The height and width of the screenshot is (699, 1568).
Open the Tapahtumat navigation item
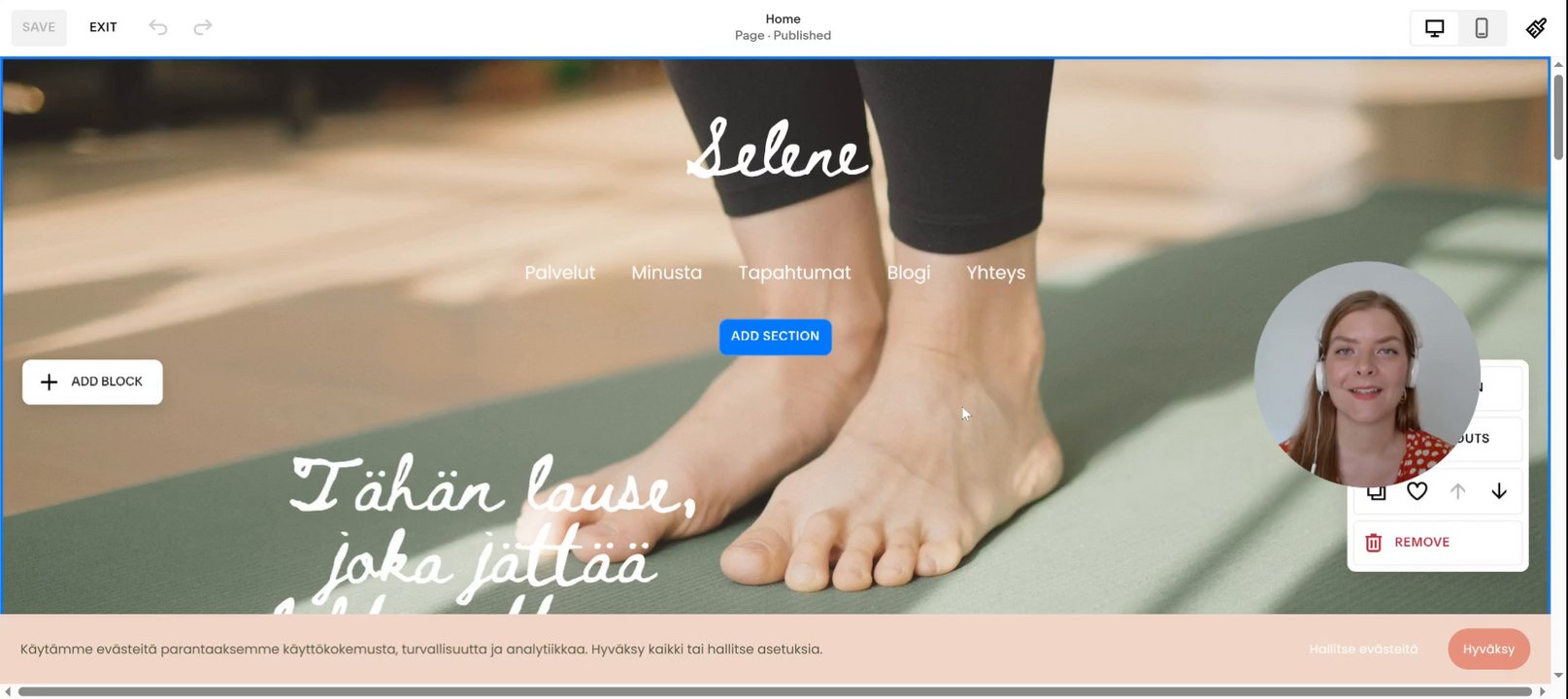[x=794, y=273]
